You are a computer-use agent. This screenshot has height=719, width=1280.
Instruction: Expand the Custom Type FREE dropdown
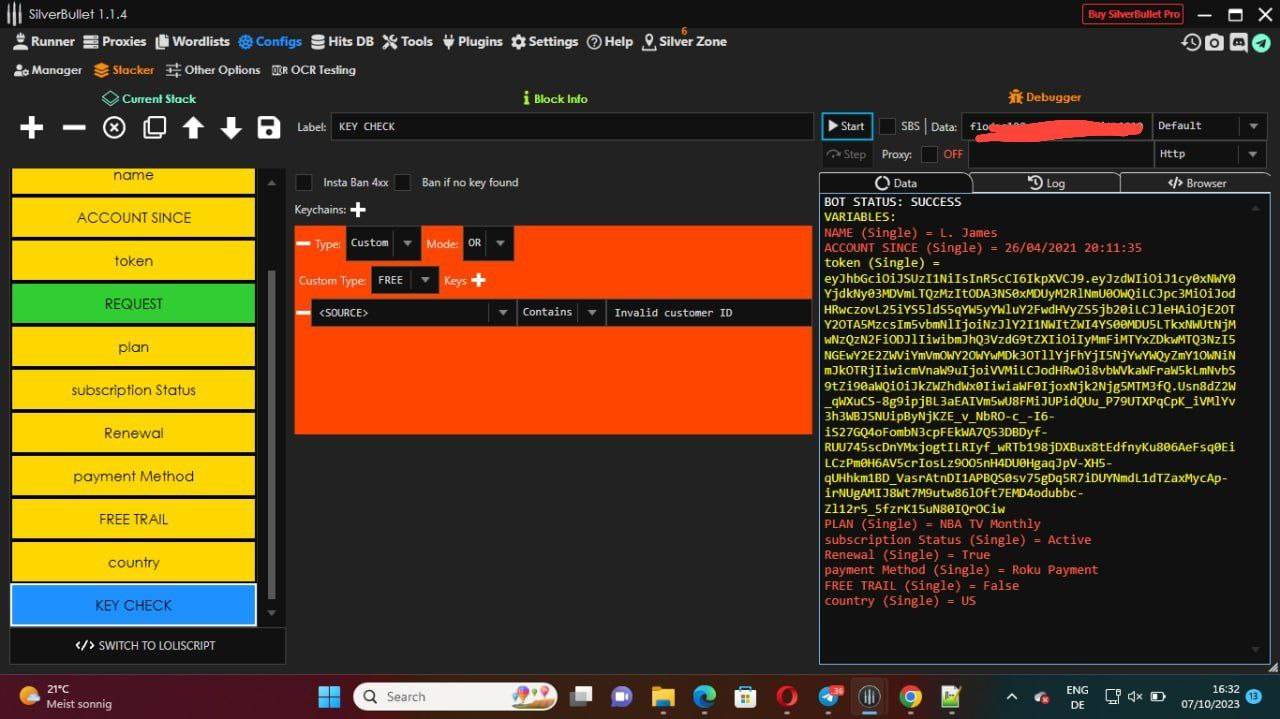pos(405,280)
